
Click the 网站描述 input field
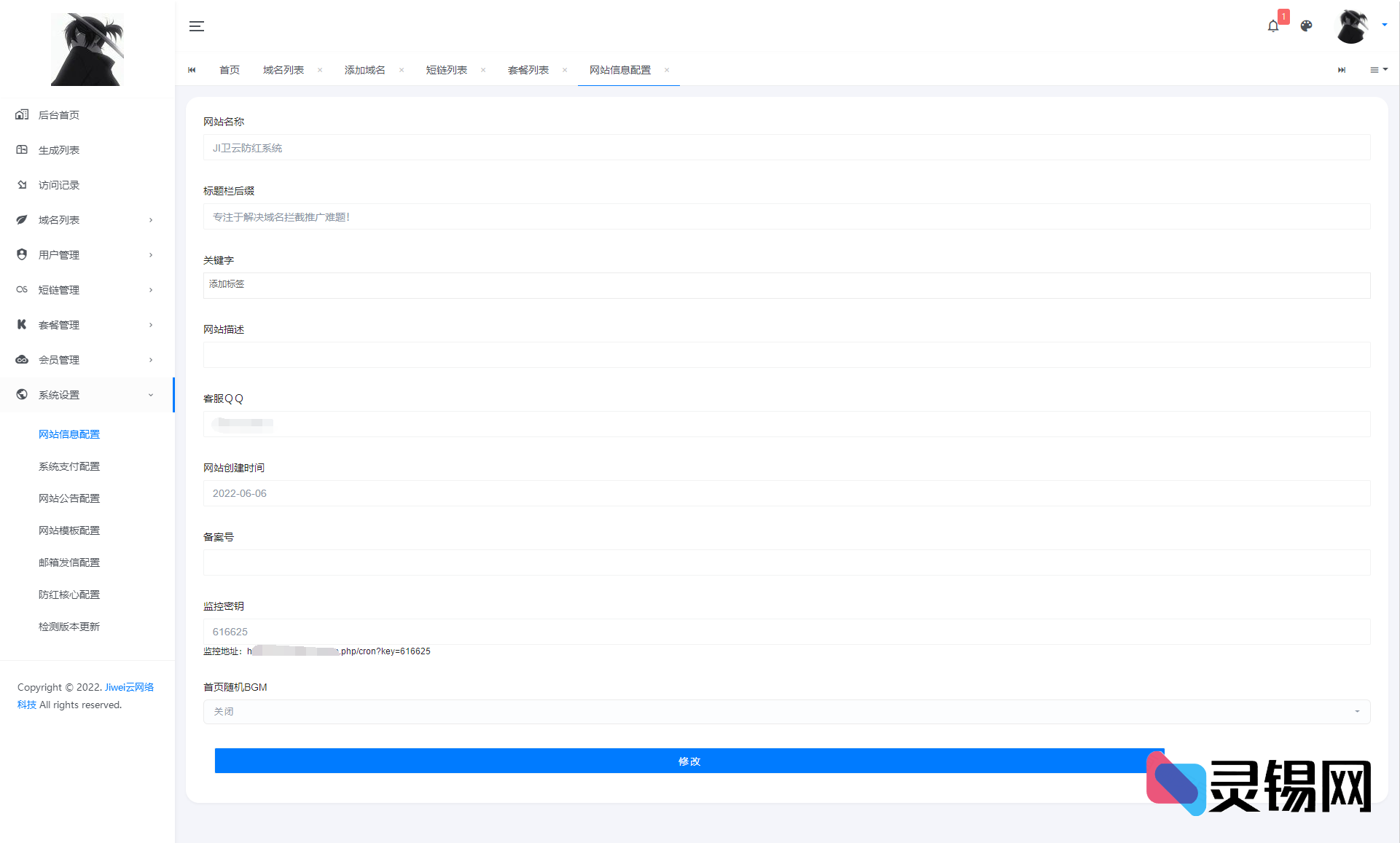point(786,355)
